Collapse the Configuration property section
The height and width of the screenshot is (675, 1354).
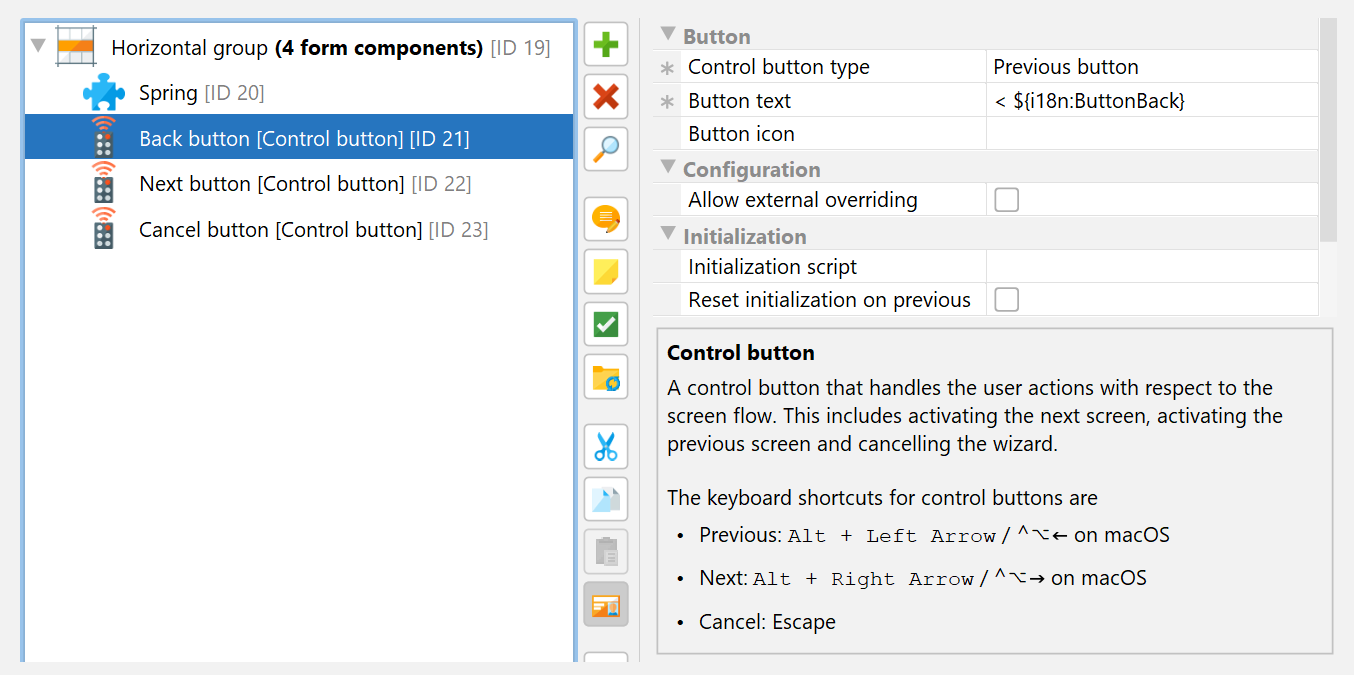tap(668, 169)
